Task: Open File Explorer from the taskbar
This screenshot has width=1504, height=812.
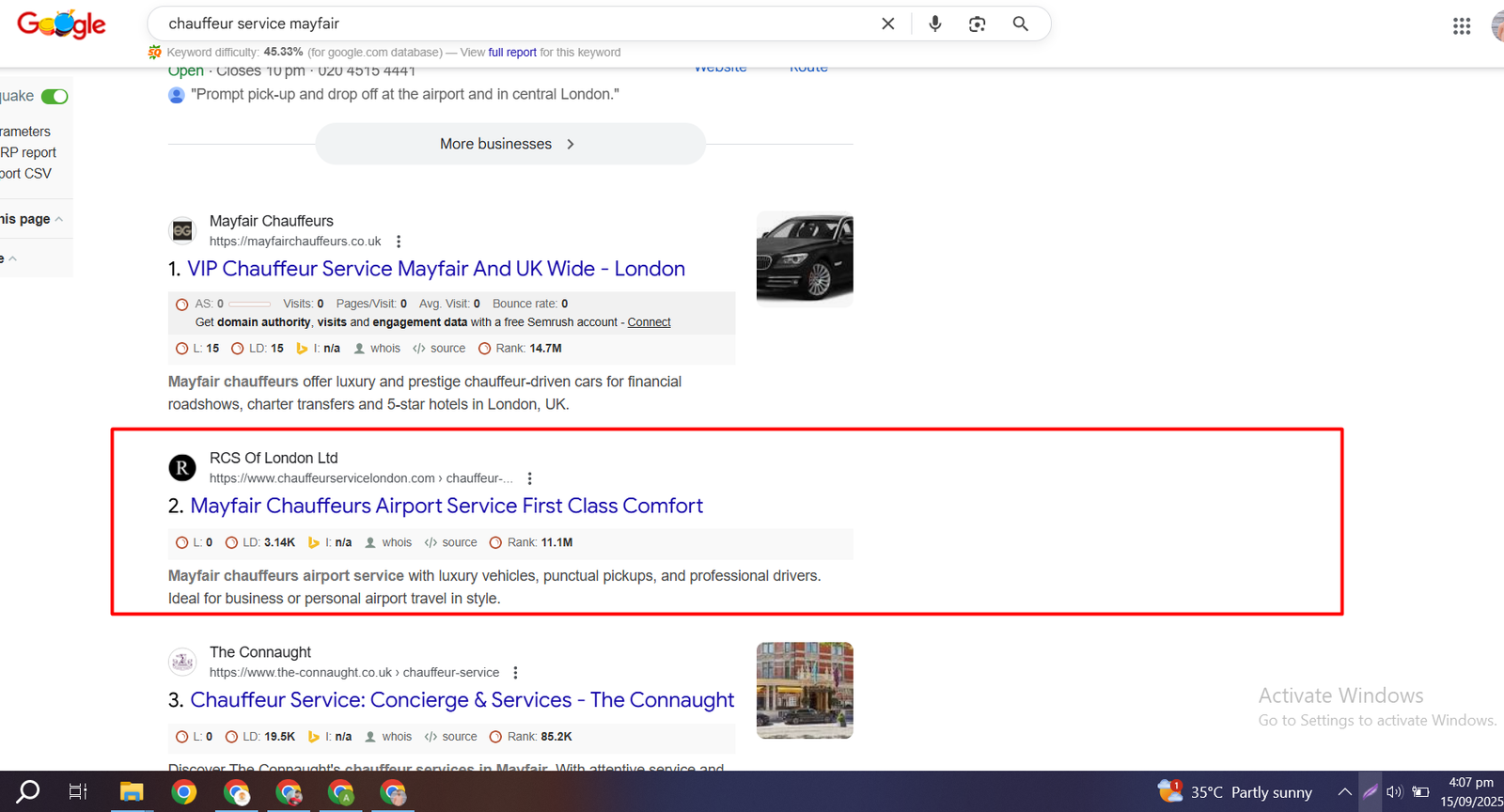Action: coord(131,792)
